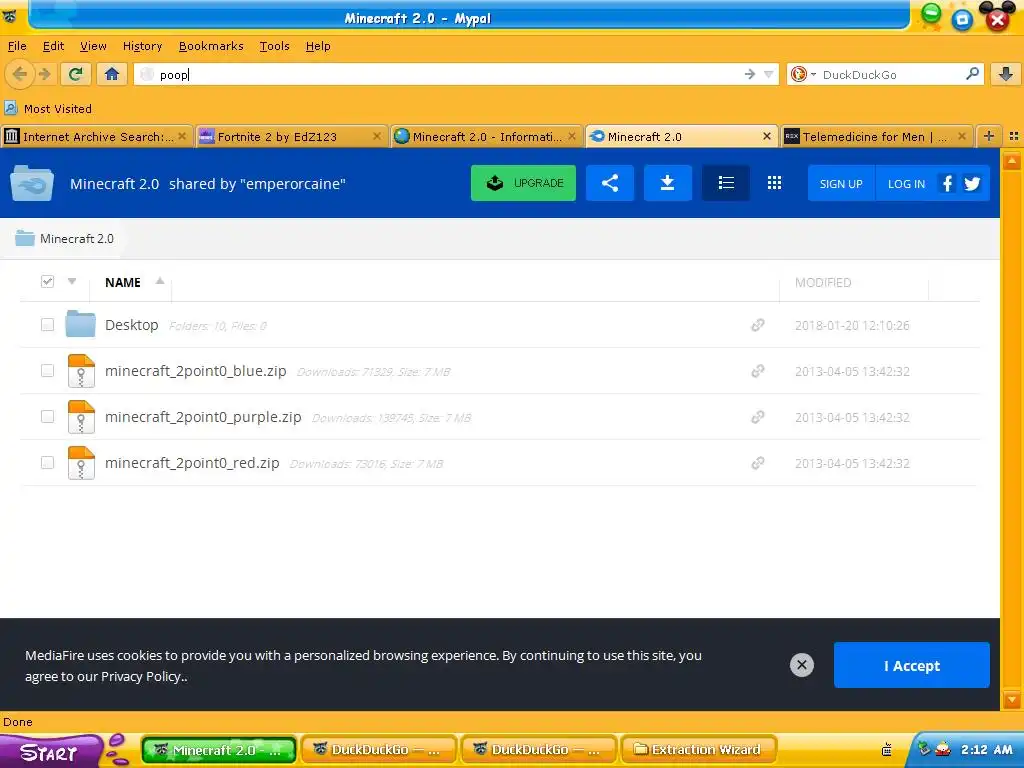The height and width of the screenshot is (768, 1024).
Task: Switch to list view in MediaFire
Action: pyautogui.click(x=726, y=183)
